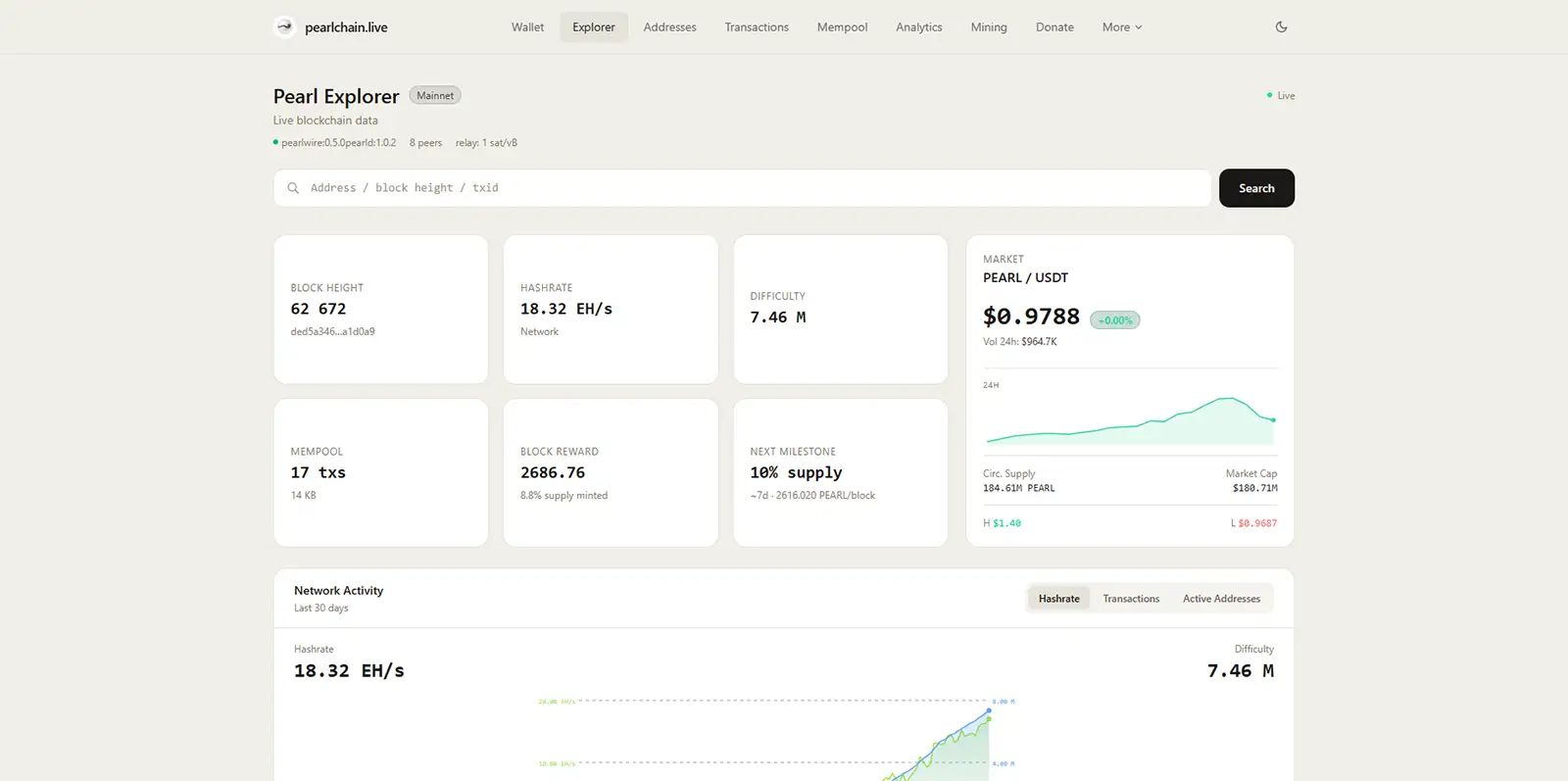Click the Vol 24h $964.7K text

1020,342
